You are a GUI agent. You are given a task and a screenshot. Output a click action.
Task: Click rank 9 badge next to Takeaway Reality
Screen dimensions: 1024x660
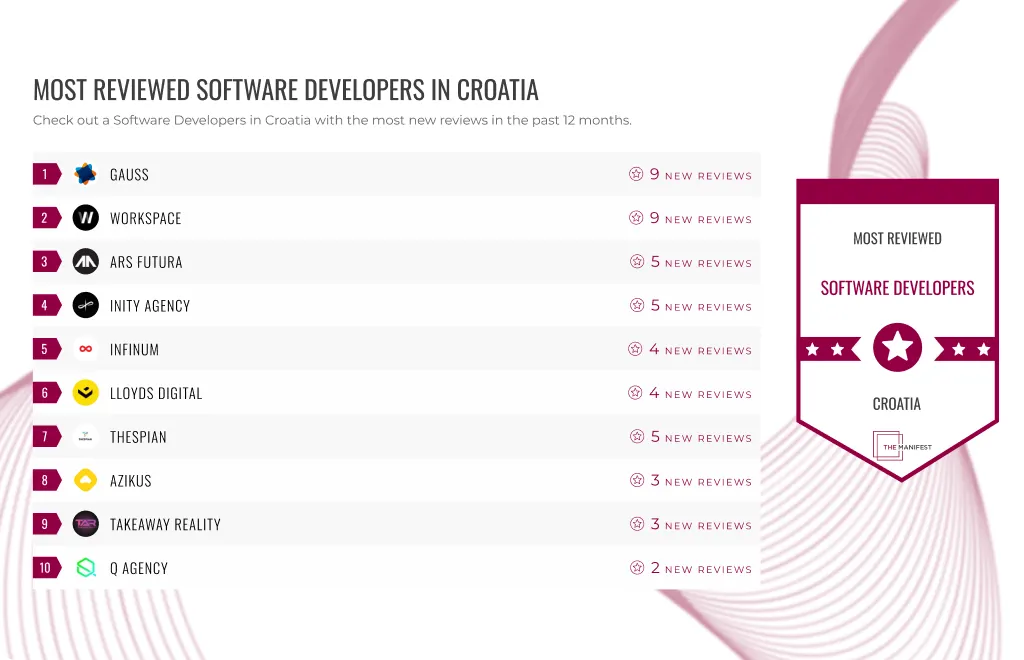(x=47, y=524)
